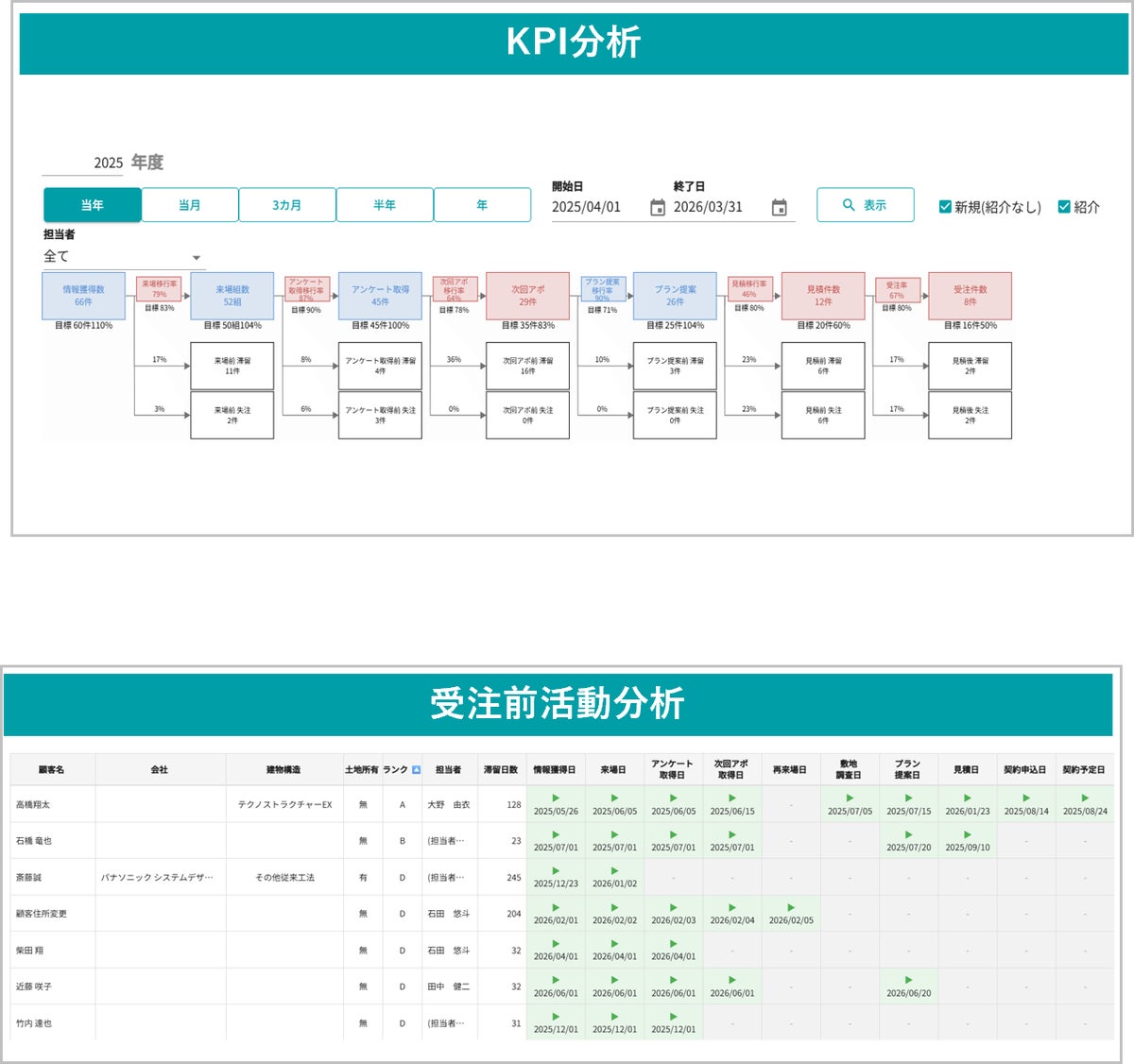
Task: Select the 半年 period tab
Action: (385, 205)
